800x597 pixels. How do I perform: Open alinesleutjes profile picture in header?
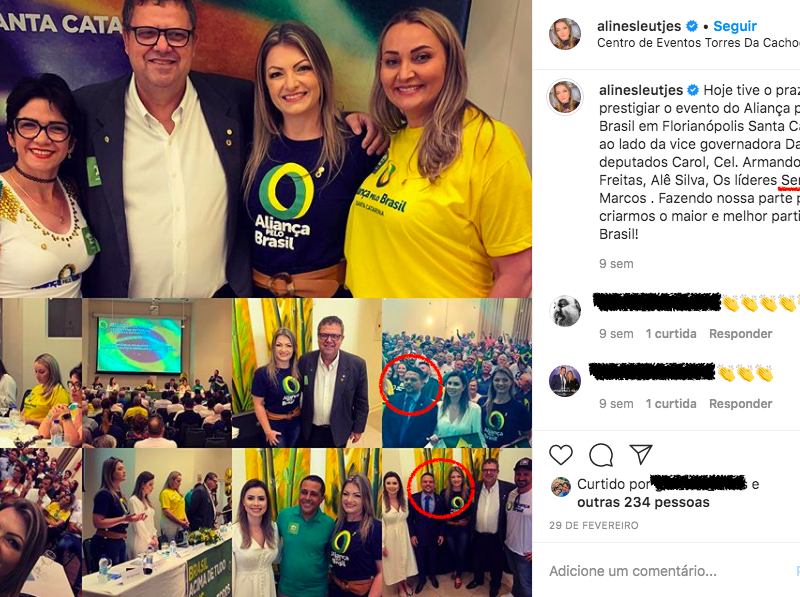[x=565, y=34]
